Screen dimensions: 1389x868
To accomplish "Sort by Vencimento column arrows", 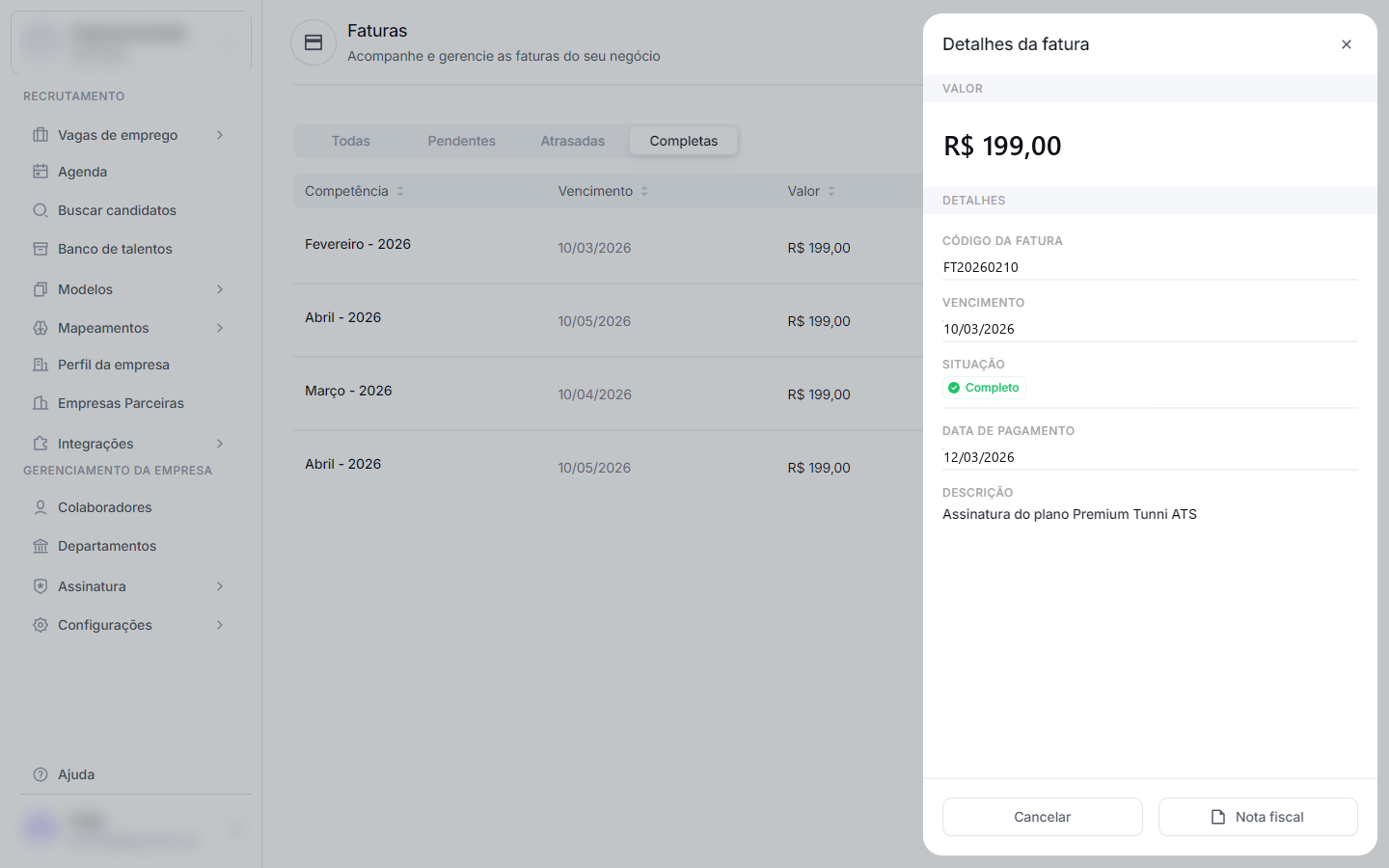I will pyautogui.click(x=644, y=191).
